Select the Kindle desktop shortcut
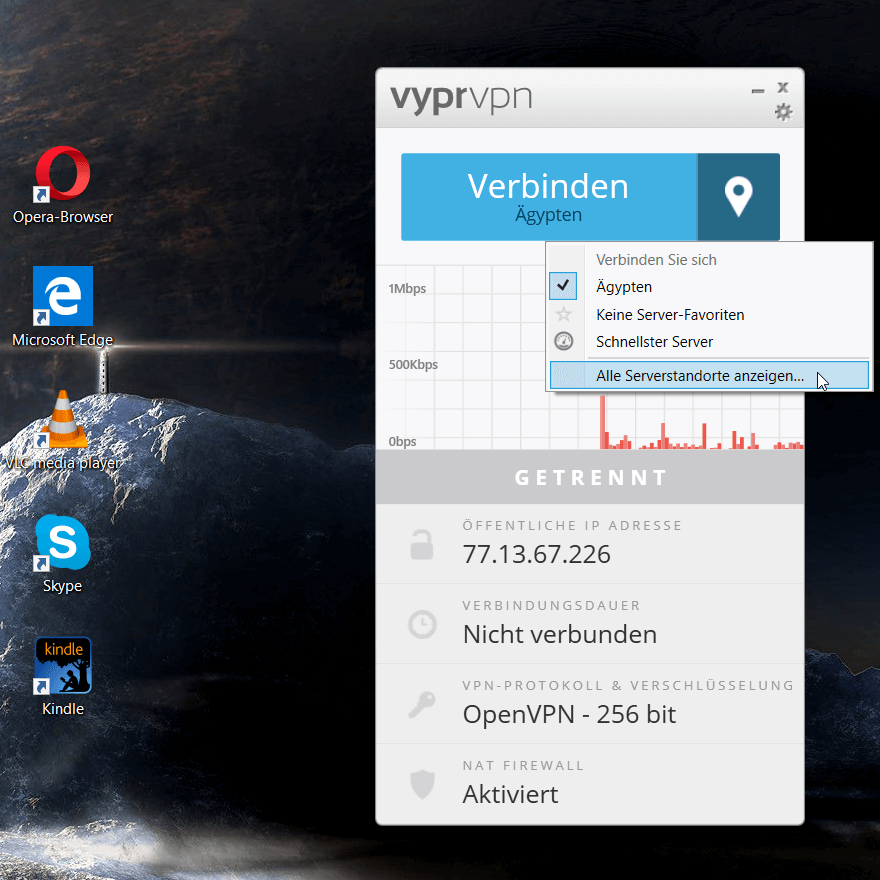 click(63, 676)
